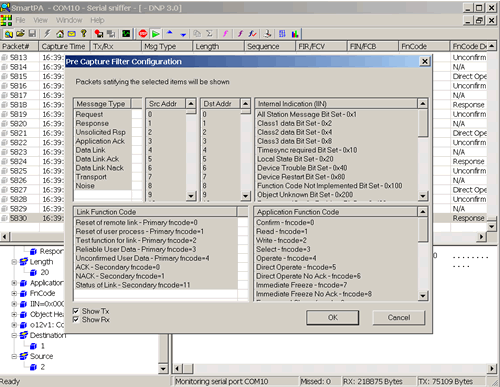
Task: Click Cancel in the filter dialog
Action: point(399,317)
